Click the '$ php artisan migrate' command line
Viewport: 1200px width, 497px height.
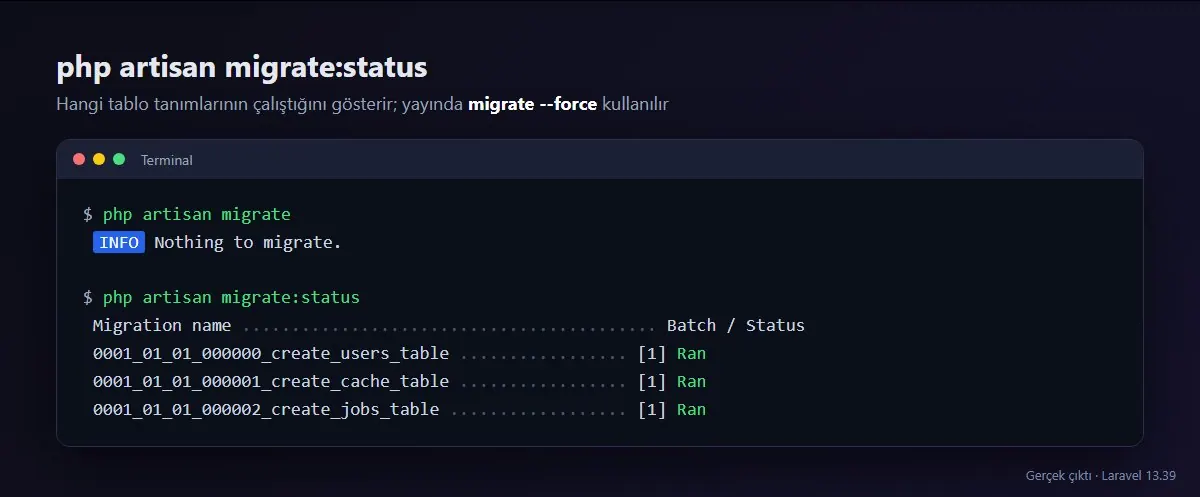click(187, 214)
